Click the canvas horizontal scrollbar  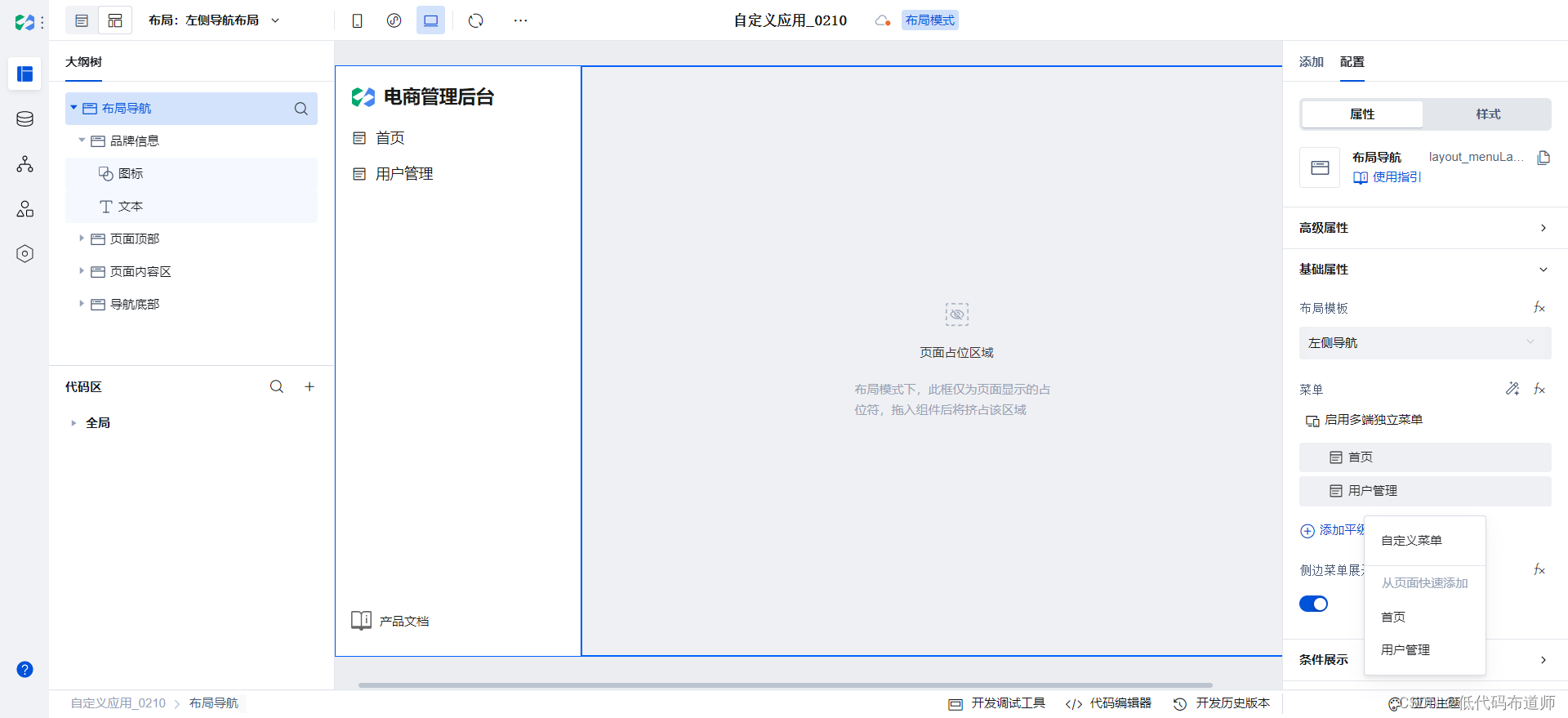coord(785,685)
